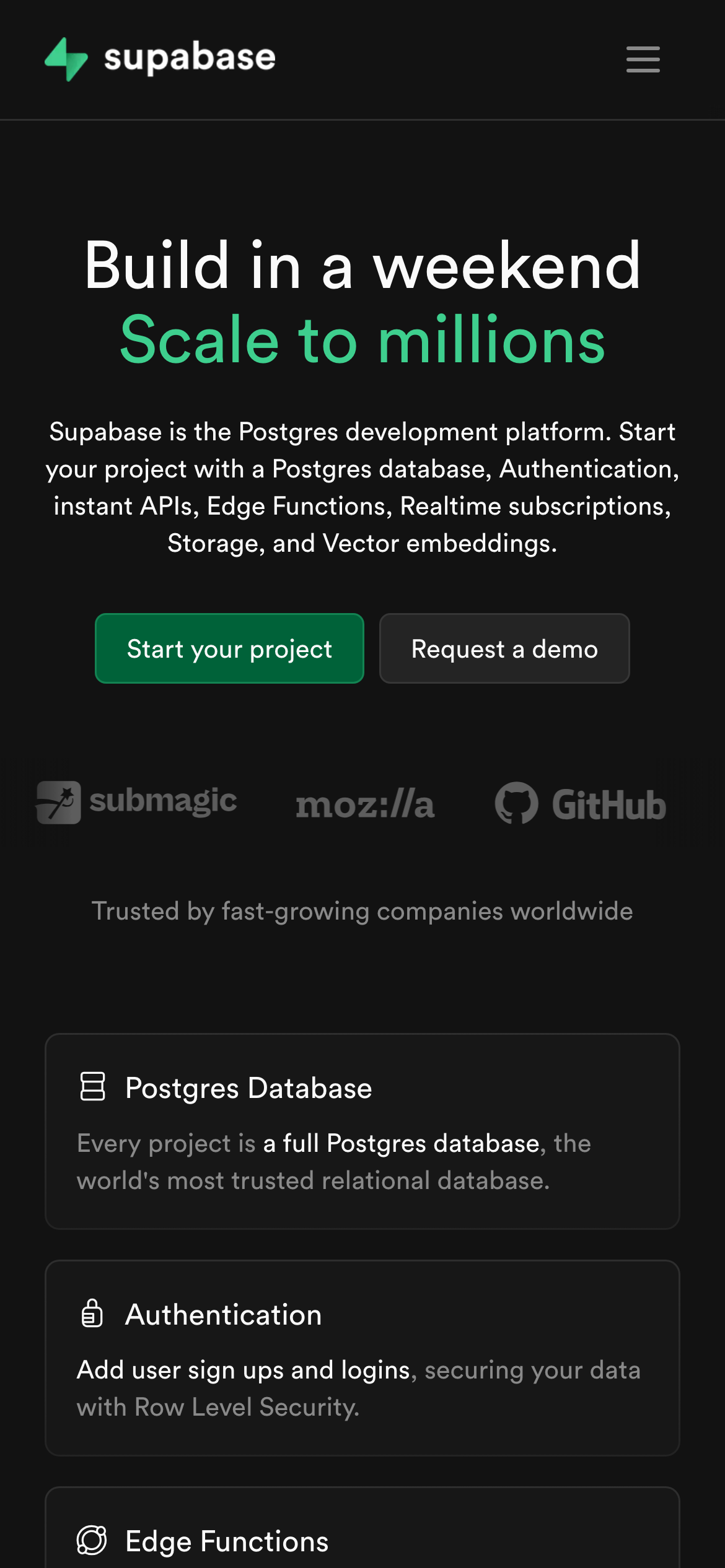
Task: Click the GitHub octocat logo
Action: (516, 803)
